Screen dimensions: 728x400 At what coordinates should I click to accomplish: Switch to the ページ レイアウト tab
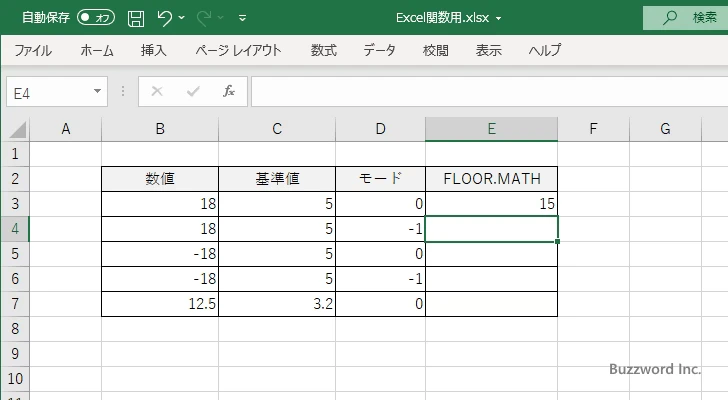[x=238, y=50]
